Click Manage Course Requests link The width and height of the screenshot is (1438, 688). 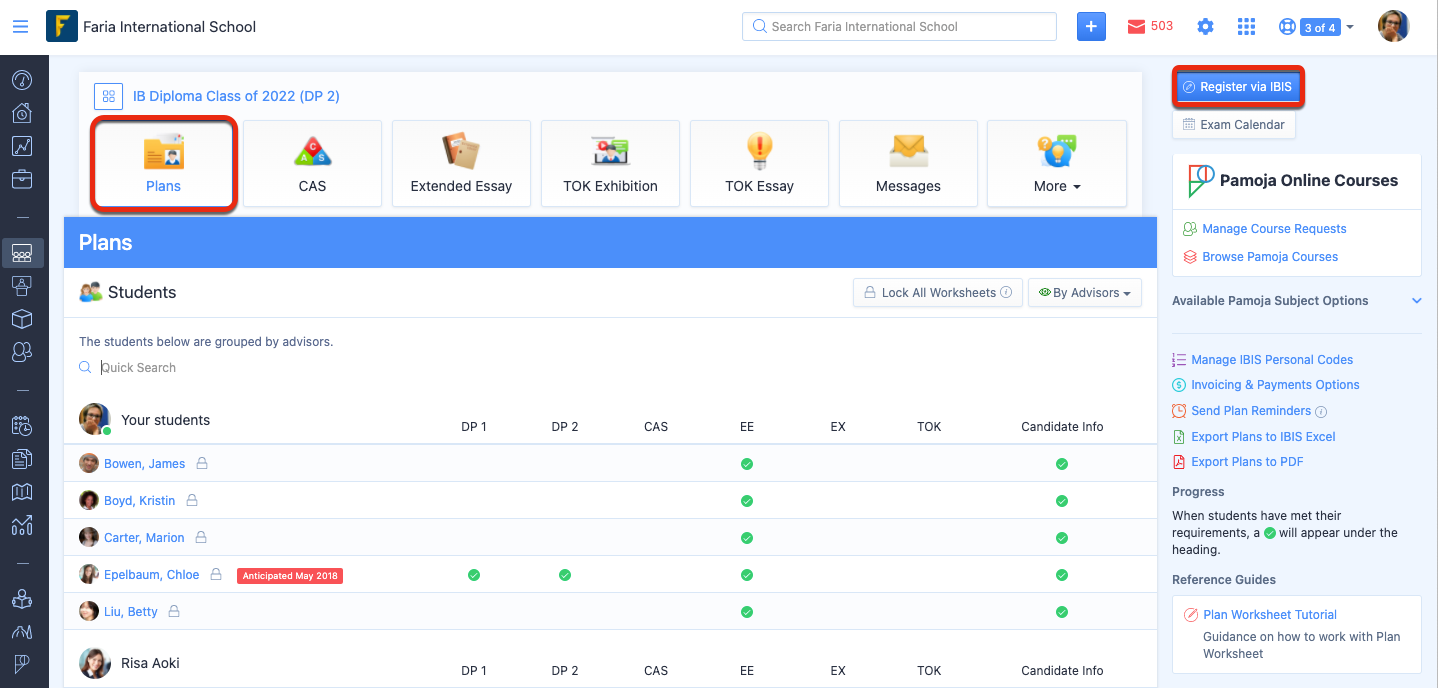pyautogui.click(x=1274, y=229)
